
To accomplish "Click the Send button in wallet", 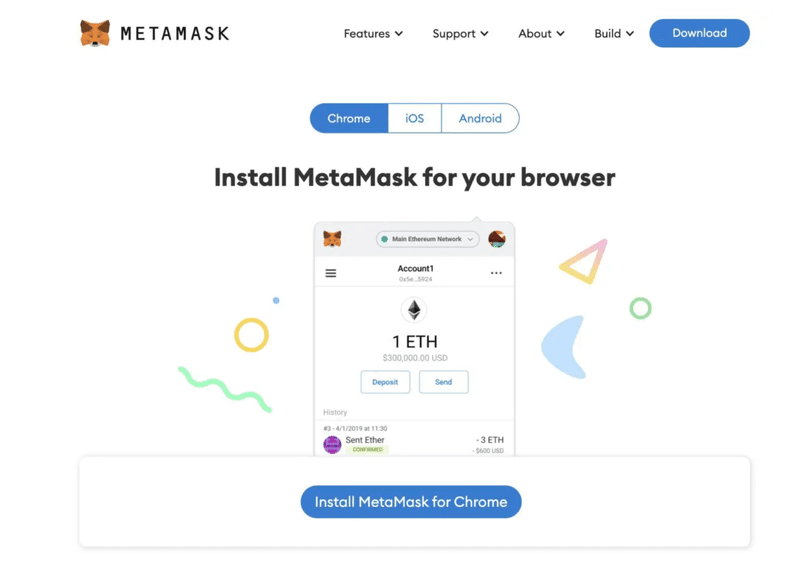I will pos(443,382).
